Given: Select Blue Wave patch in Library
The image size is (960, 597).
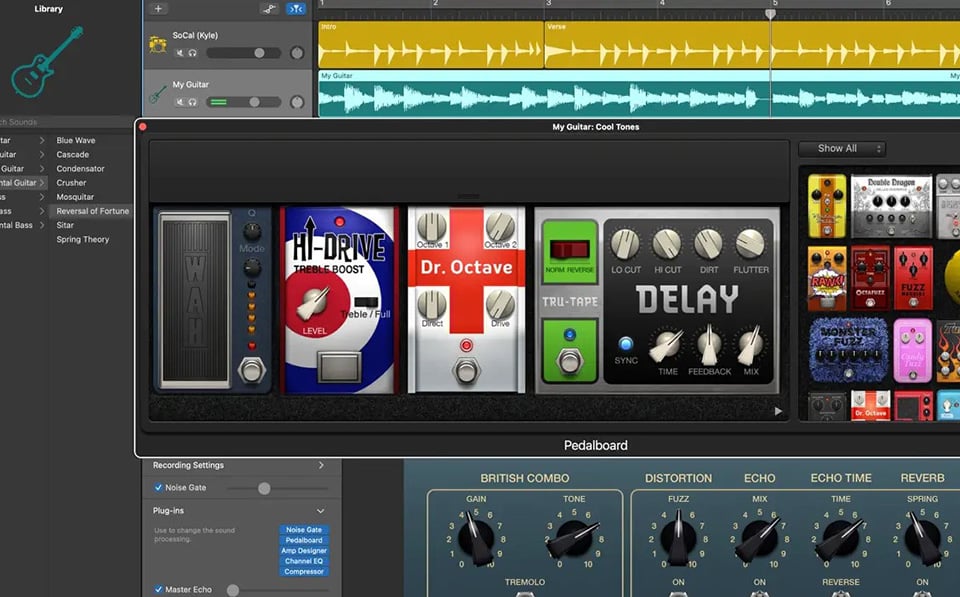Looking at the screenshot, I should click(x=76, y=140).
